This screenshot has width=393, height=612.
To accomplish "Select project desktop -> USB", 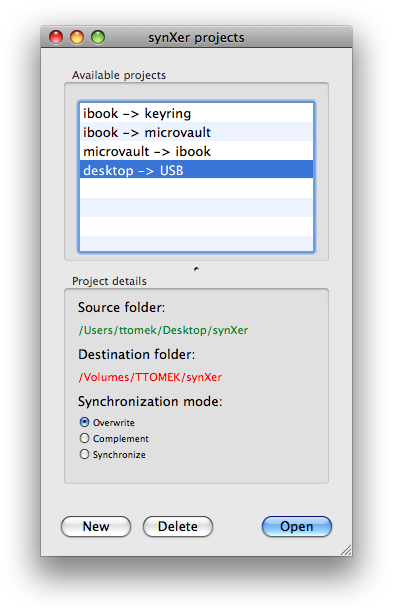I will coord(196,170).
